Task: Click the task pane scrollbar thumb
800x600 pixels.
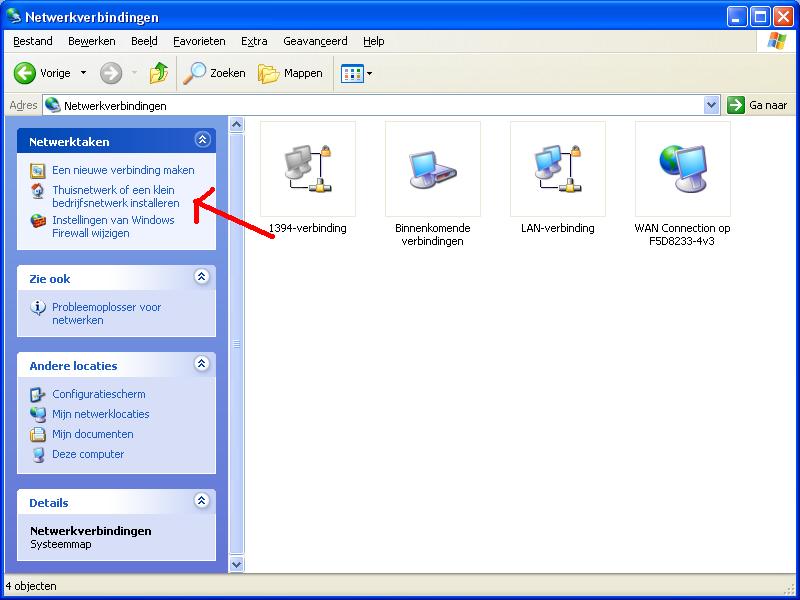Action: click(x=236, y=343)
